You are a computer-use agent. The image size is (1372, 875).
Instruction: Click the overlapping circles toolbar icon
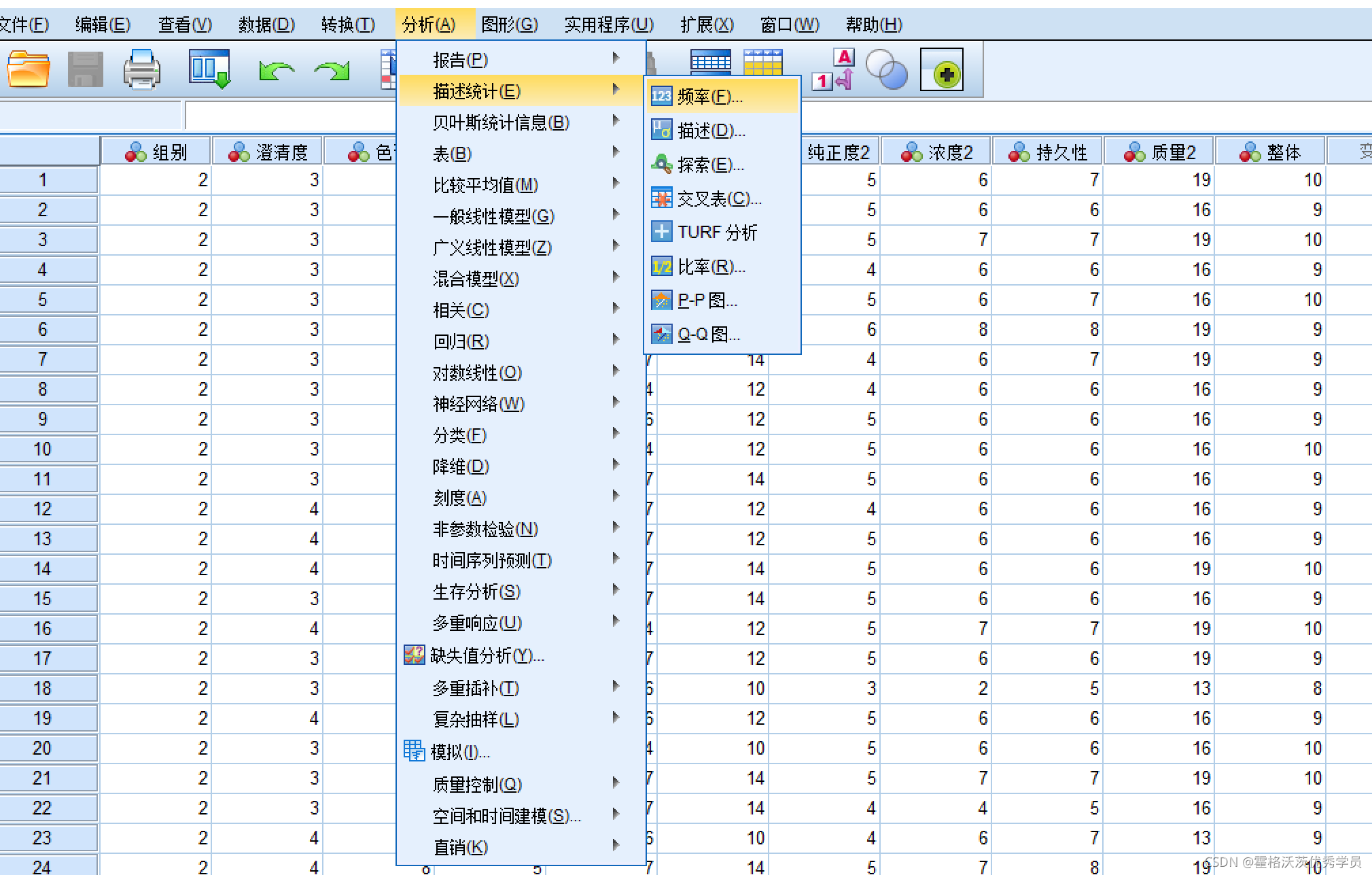(886, 70)
